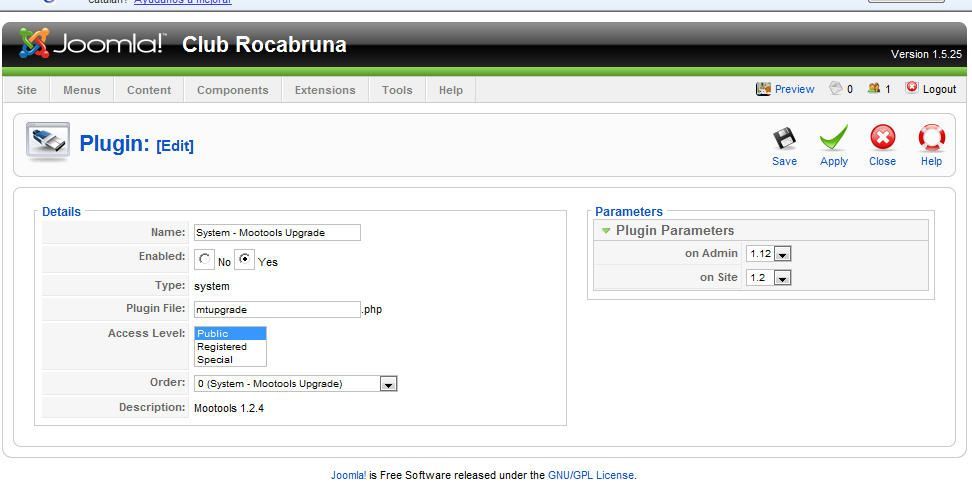Select the No radio for Enabled
This screenshot has width=972, height=495.
pos(204,260)
